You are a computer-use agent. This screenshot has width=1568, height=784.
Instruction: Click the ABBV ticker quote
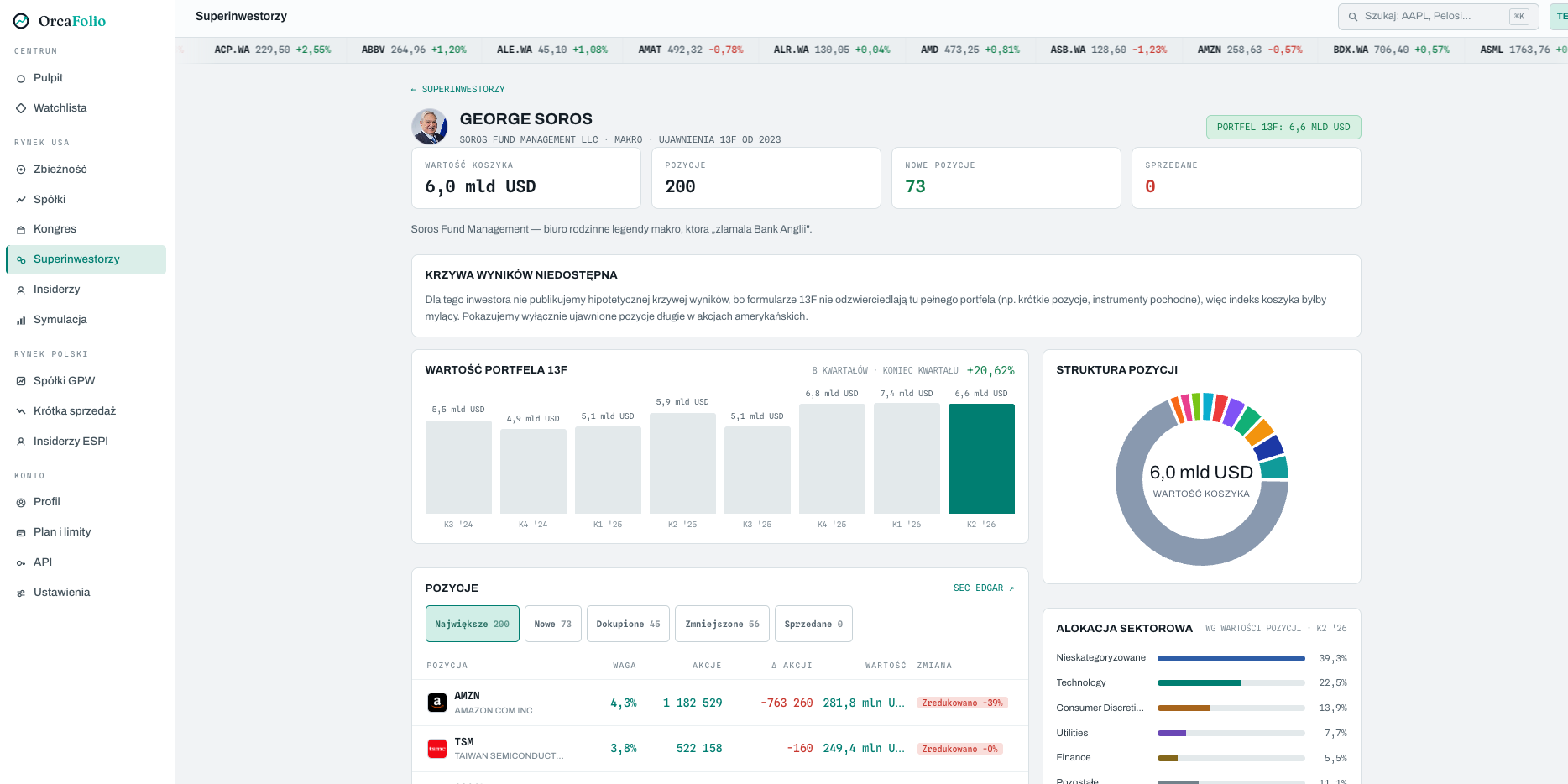point(414,50)
